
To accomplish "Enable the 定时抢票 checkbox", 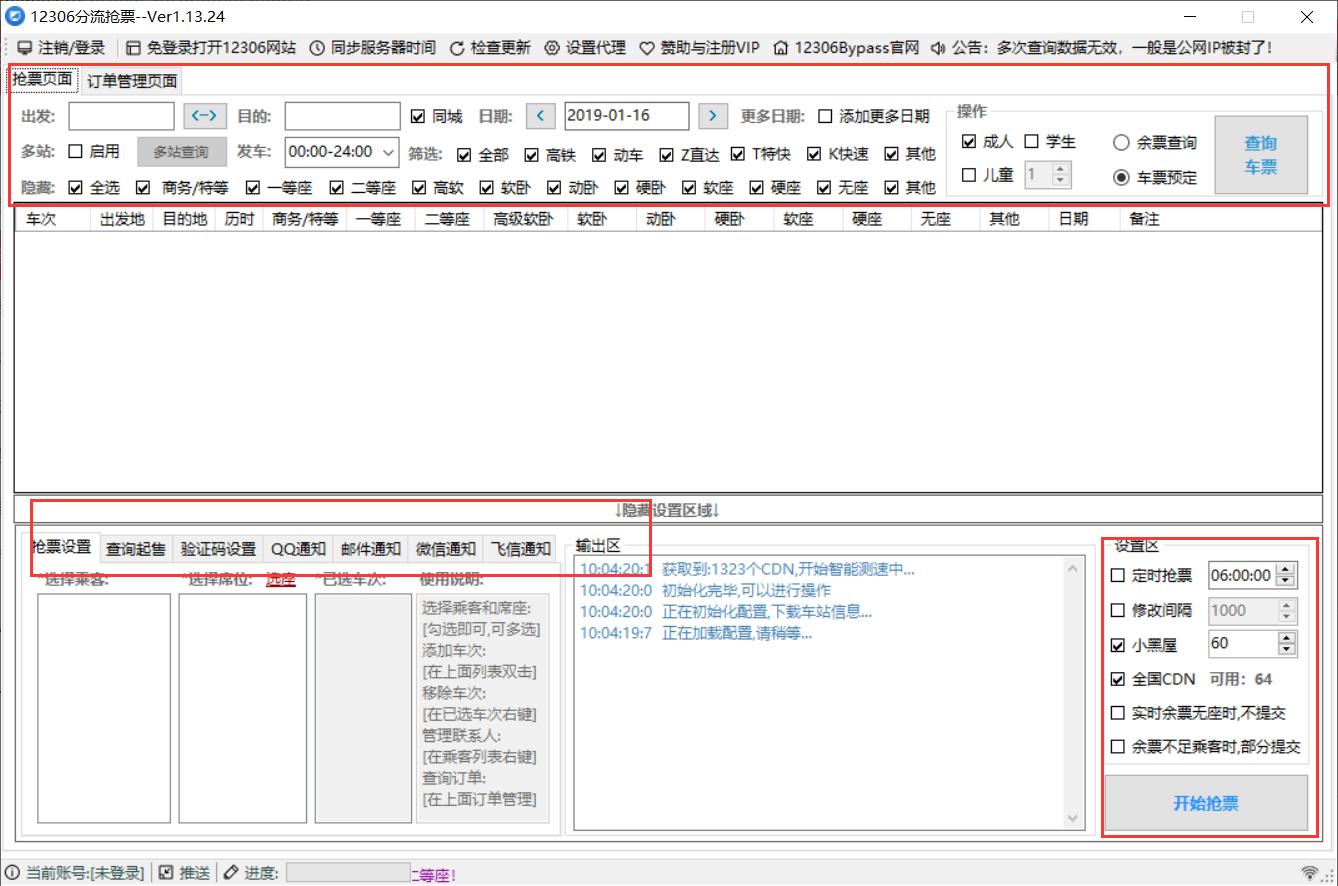I will [x=1118, y=575].
